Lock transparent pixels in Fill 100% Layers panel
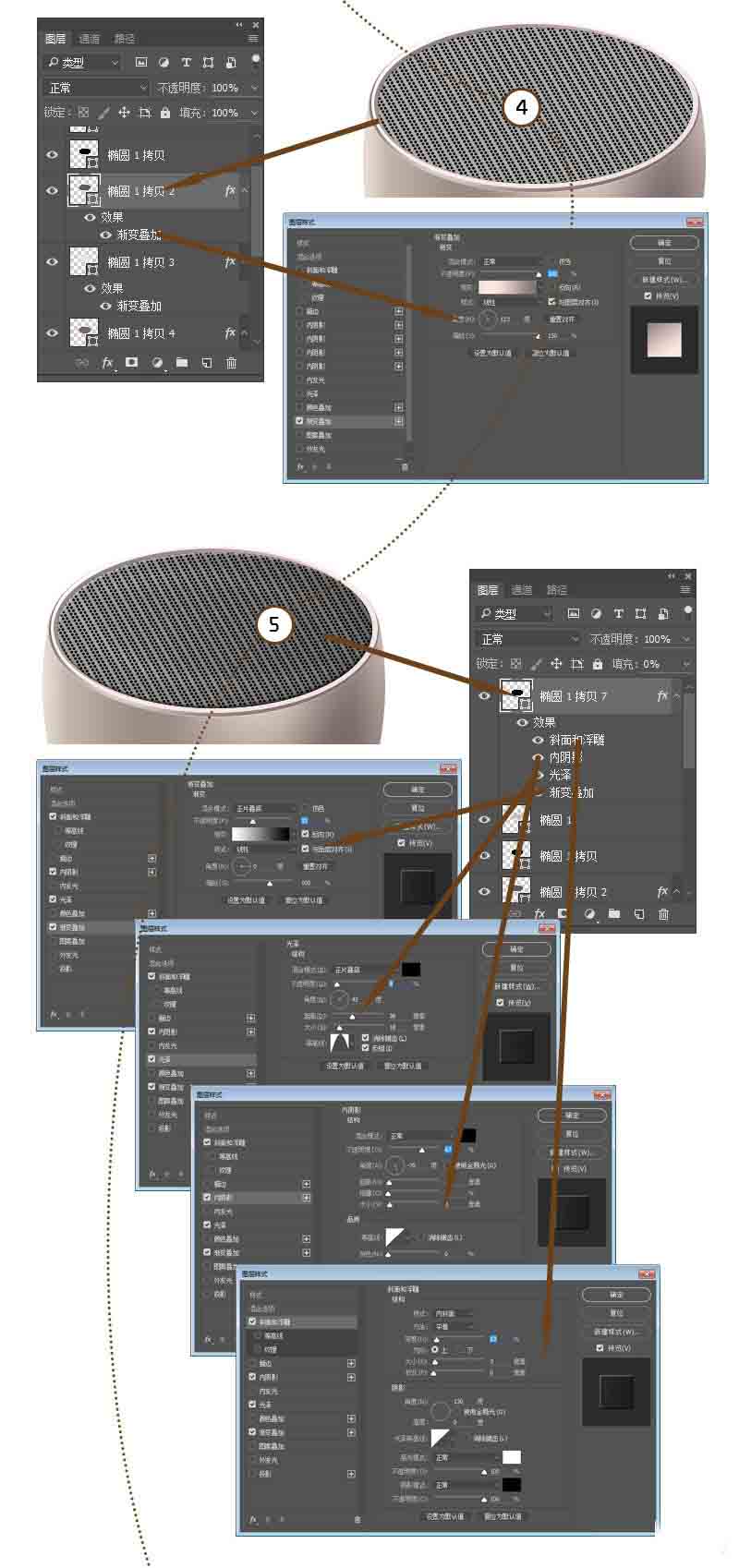This screenshot has width=739, height=1568. click(83, 113)
